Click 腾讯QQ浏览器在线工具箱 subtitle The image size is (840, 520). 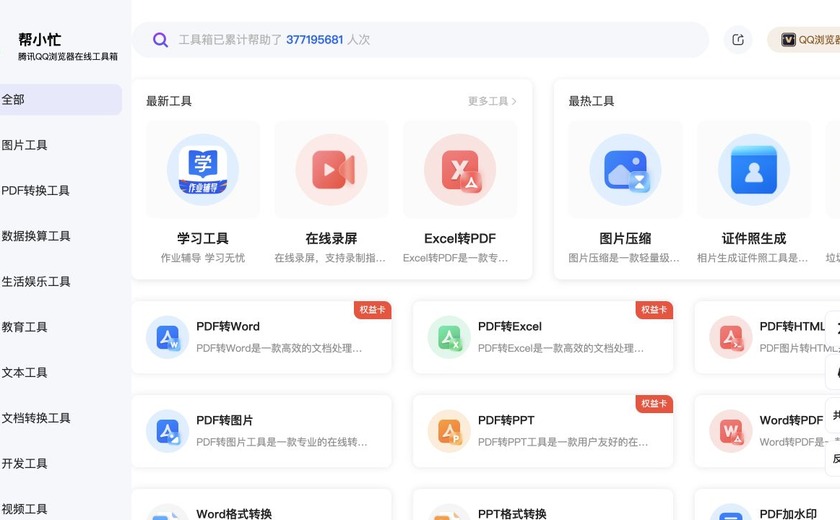68,56
